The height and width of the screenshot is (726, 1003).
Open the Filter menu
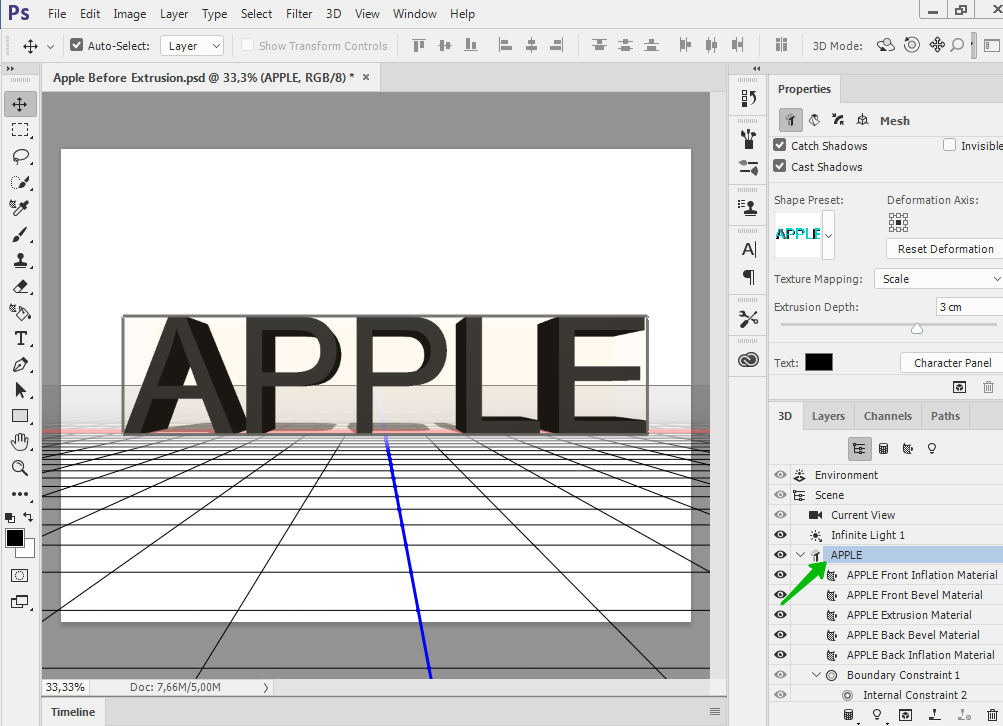(x=298, y=14)
